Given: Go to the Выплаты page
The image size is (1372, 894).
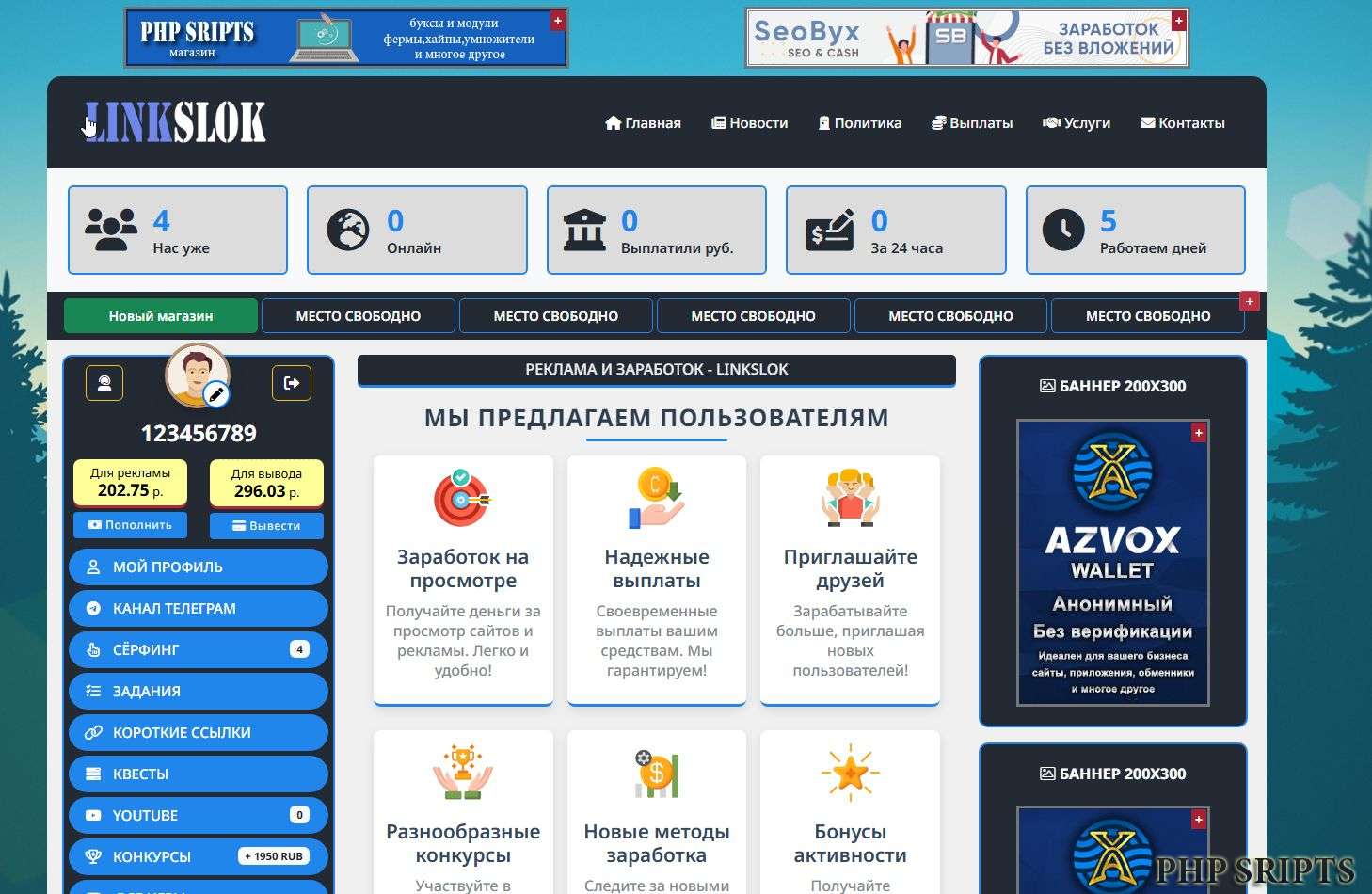Looking at the screenshot, I should pyautogui.click(x=972, y=123).
